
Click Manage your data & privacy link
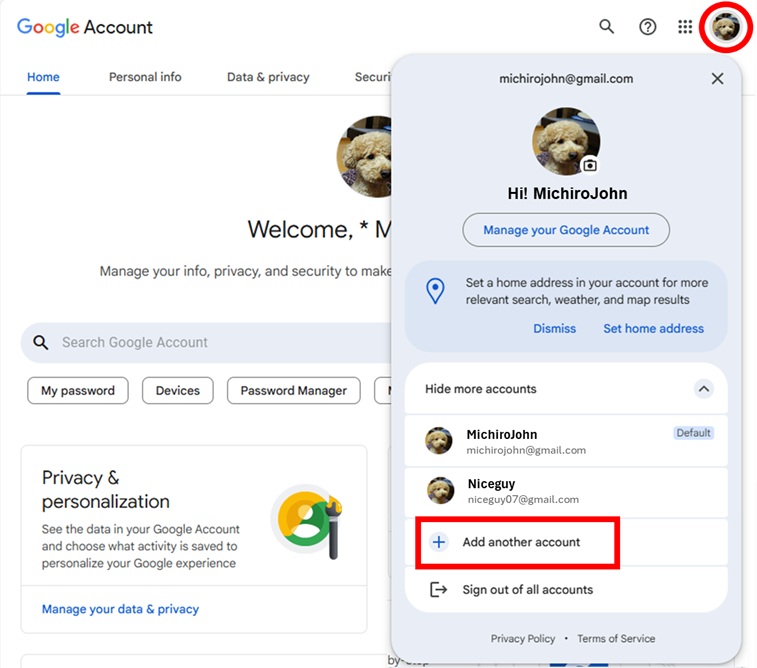[120, 609]
